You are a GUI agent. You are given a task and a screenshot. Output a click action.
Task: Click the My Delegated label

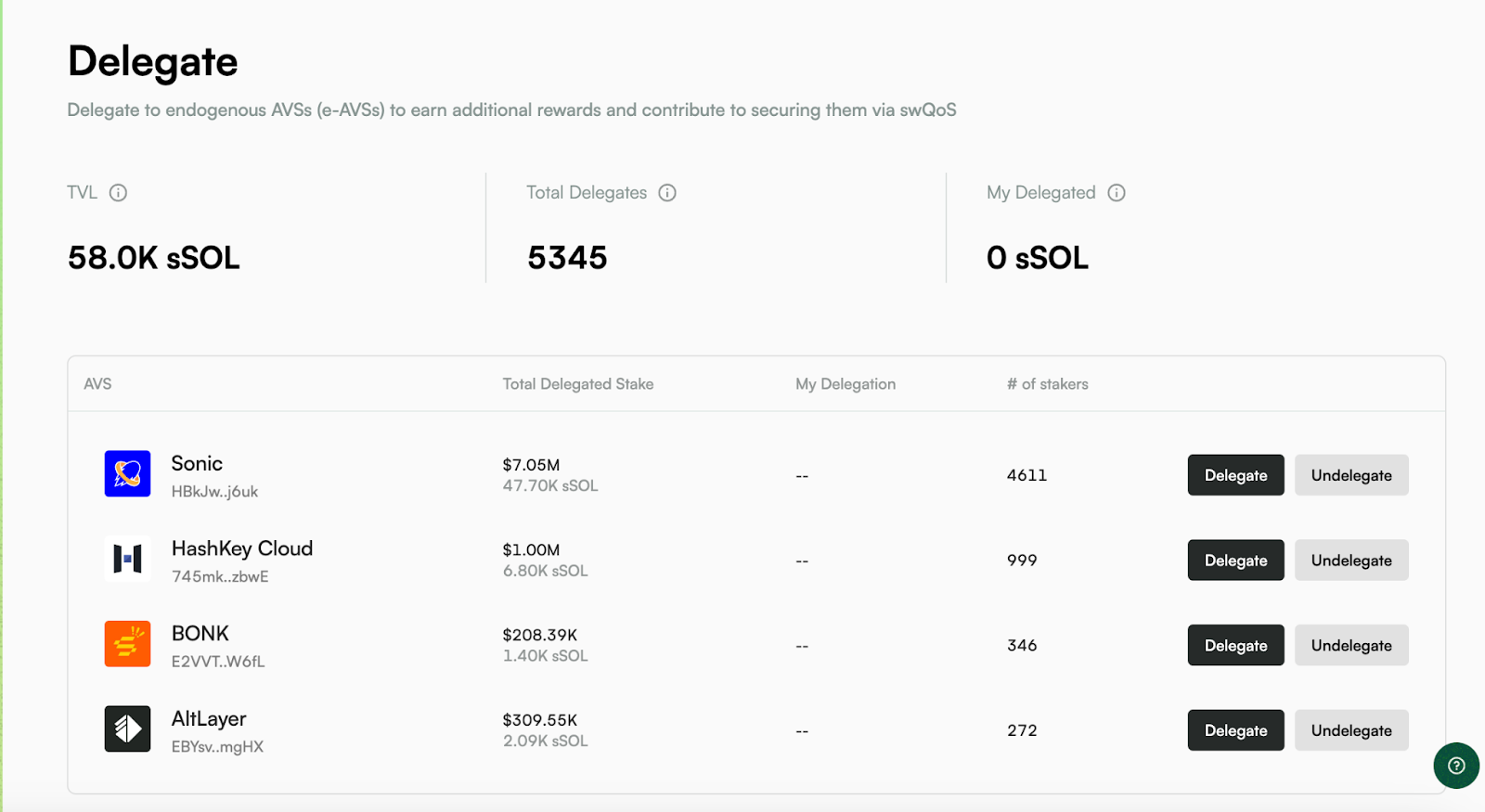click(1041, 193)
